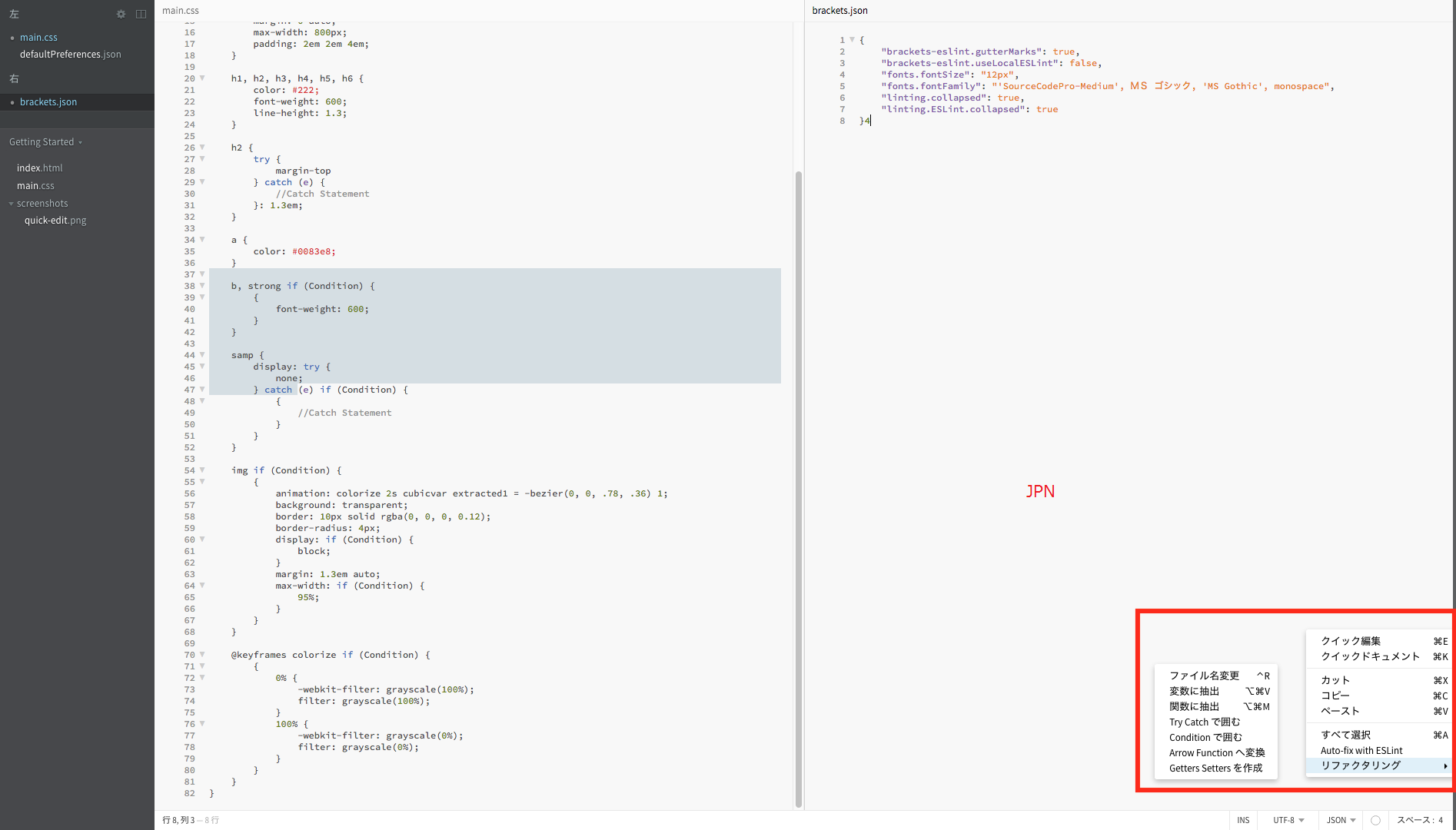
Task: Select Condition で囲む
Action: 1216,737
